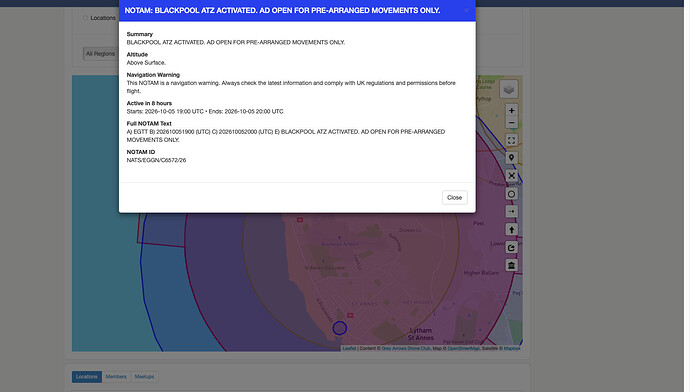
Task: Click the up arrow map tool
Action: pos(511,229)
